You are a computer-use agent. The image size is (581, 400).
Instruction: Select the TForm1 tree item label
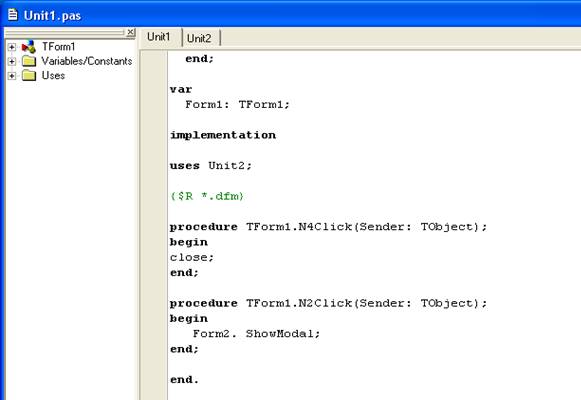(x=59, y=47)
